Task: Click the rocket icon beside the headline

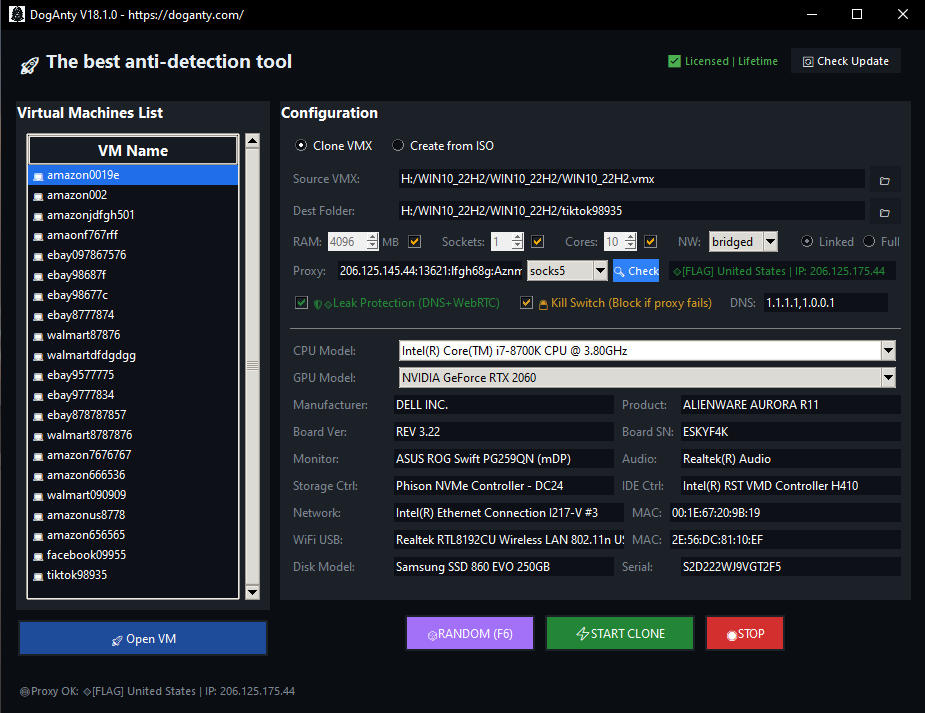Action: point(29,65)
